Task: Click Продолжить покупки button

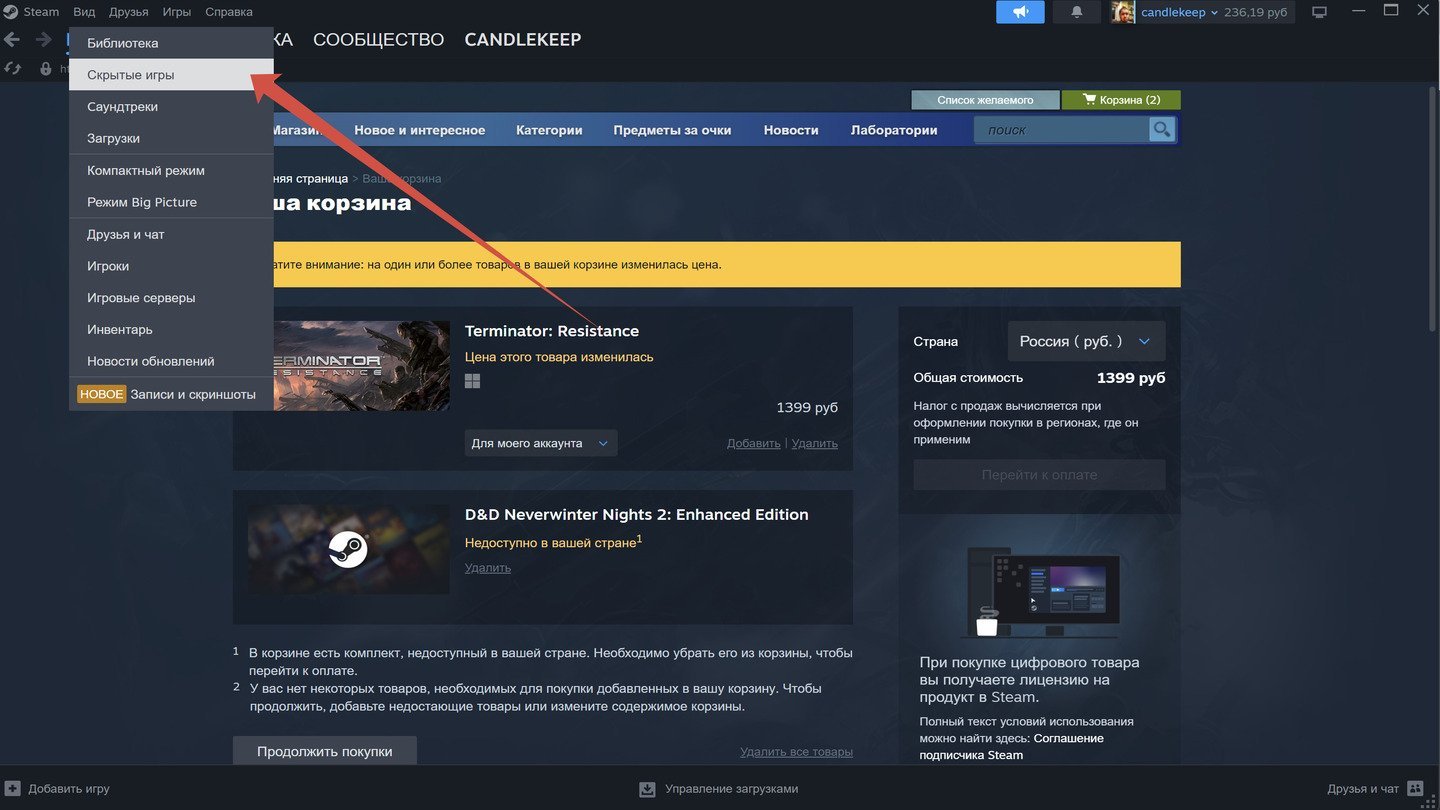Action: 325,751
